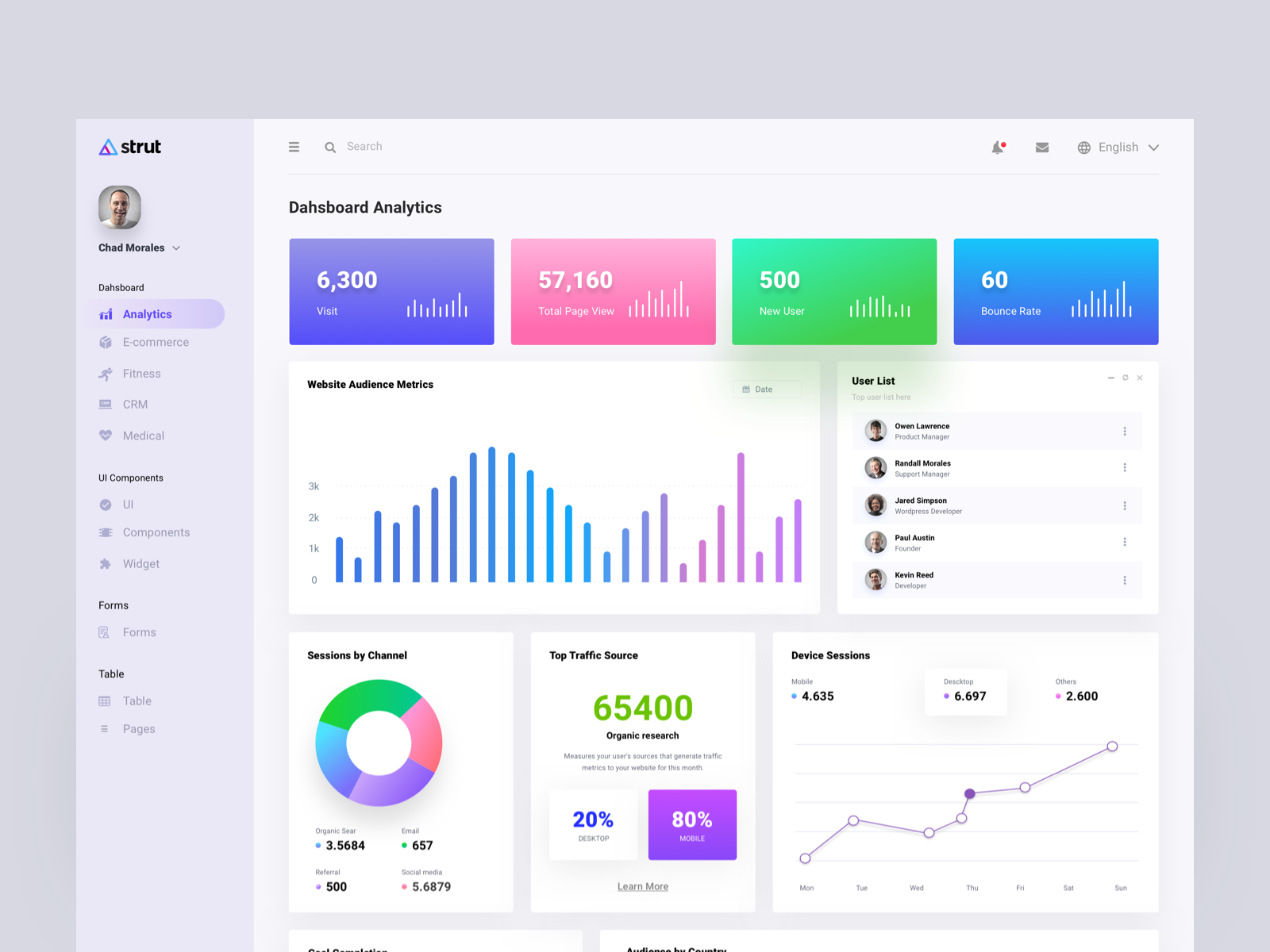
Task: Click the Sun data point on line chart
Action: pos(1112,747)
